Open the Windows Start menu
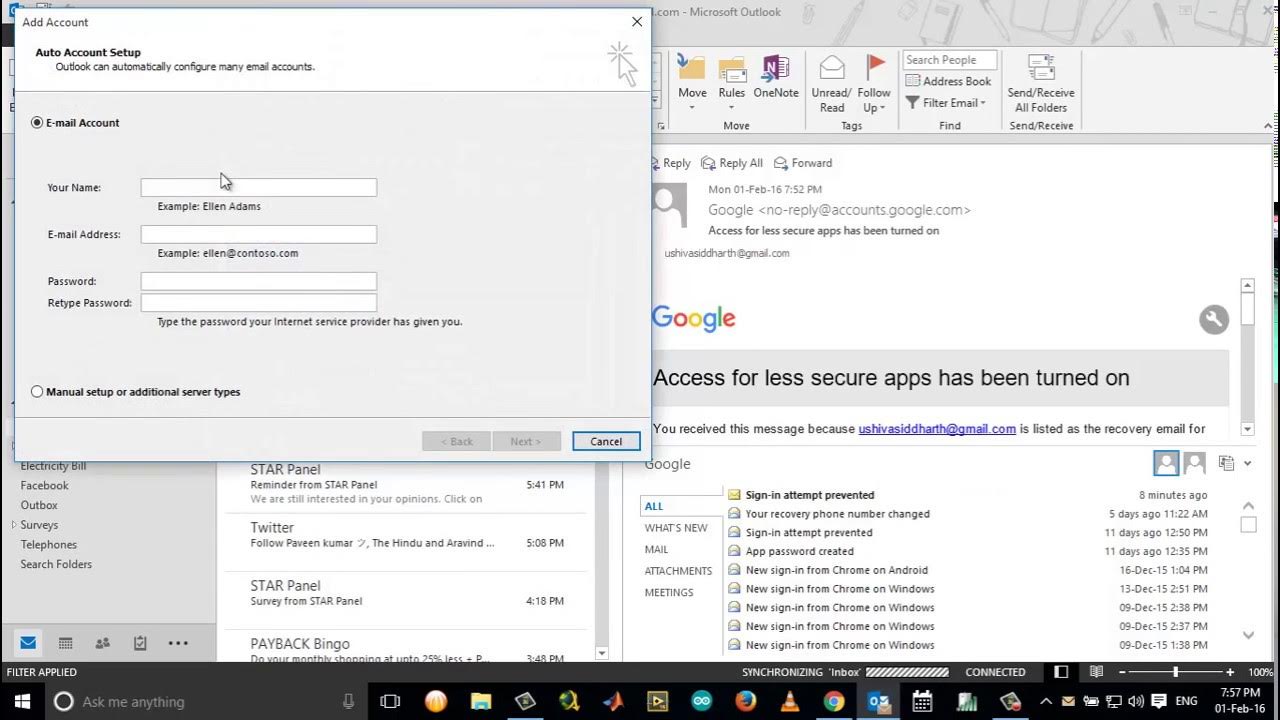The image size is (1280, 720). point(22,701)
